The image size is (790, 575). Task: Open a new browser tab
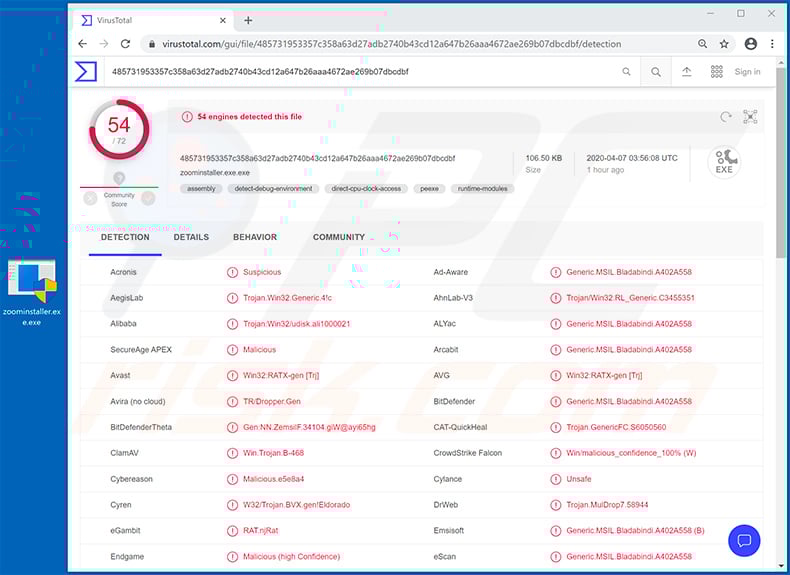coord(248,20)
